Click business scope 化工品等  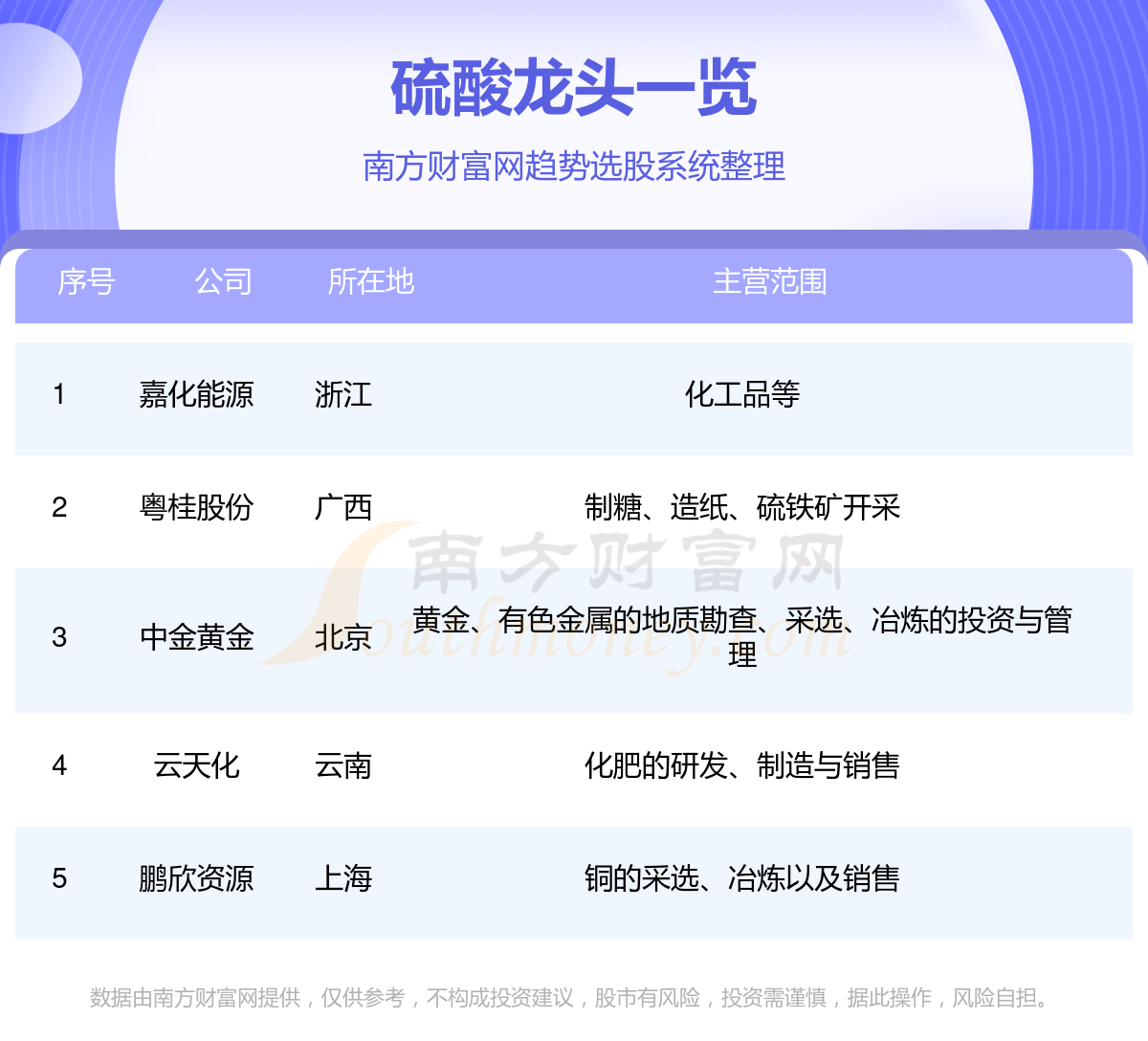[742, 394]
